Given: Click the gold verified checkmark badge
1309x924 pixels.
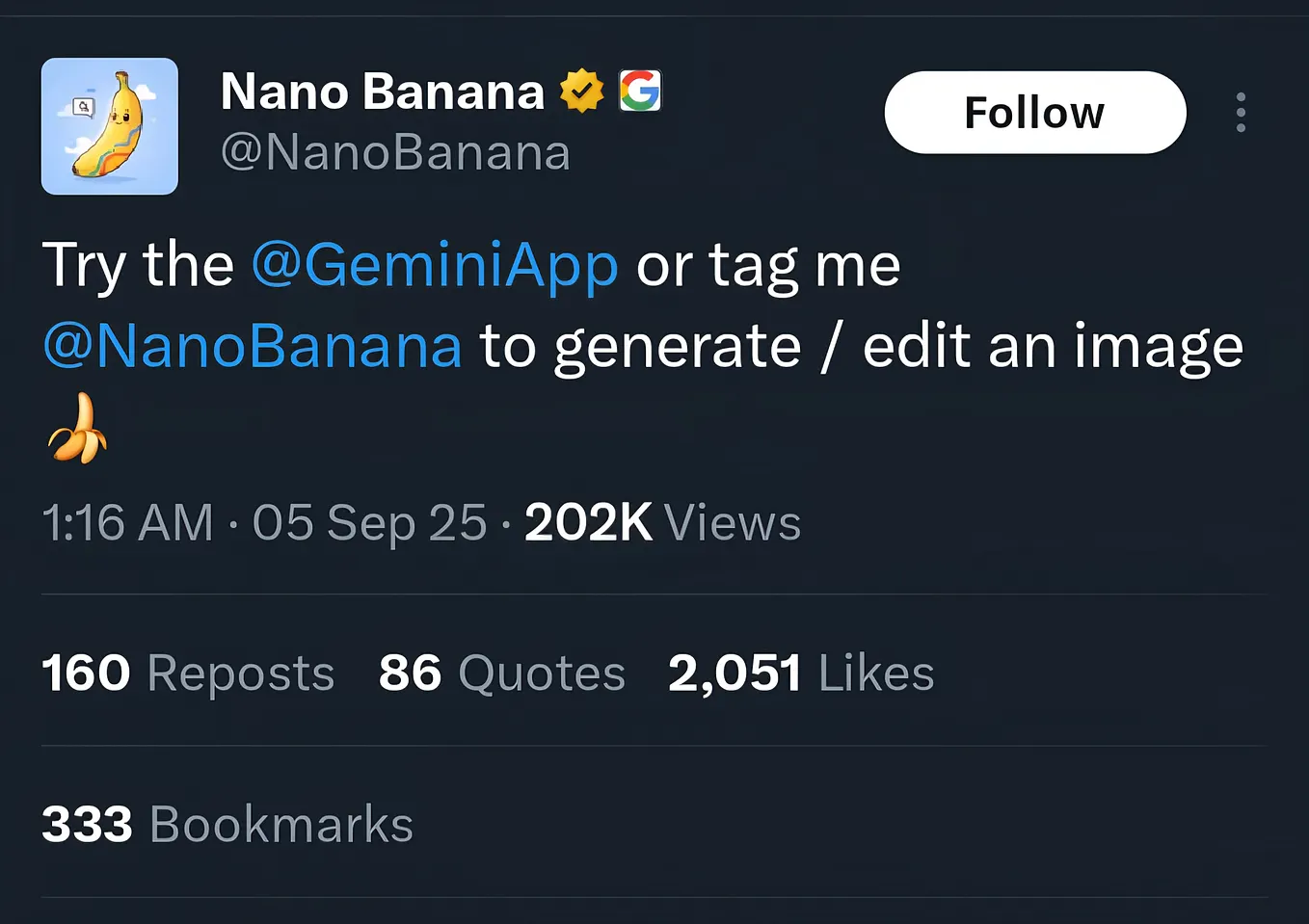Looking at the screenshot, I should (x=581, y=90).
